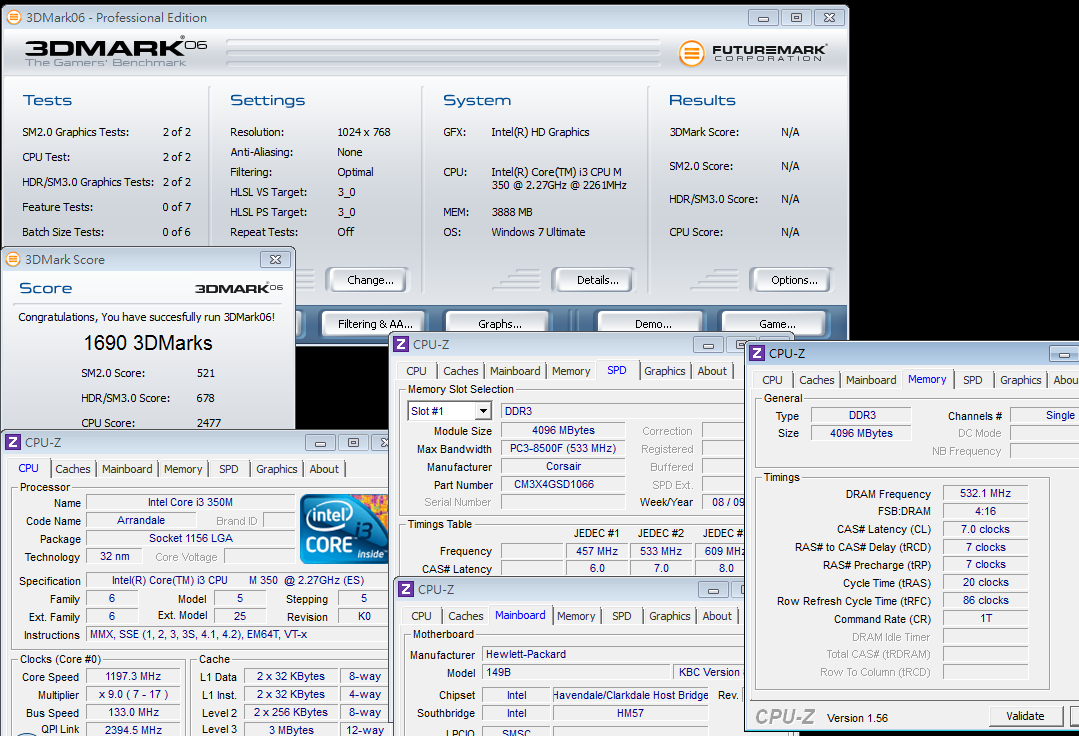The image size is (1079, 736).
Task: Click the Cycle Time 20 clocks value
Action: tap(985, 582)
